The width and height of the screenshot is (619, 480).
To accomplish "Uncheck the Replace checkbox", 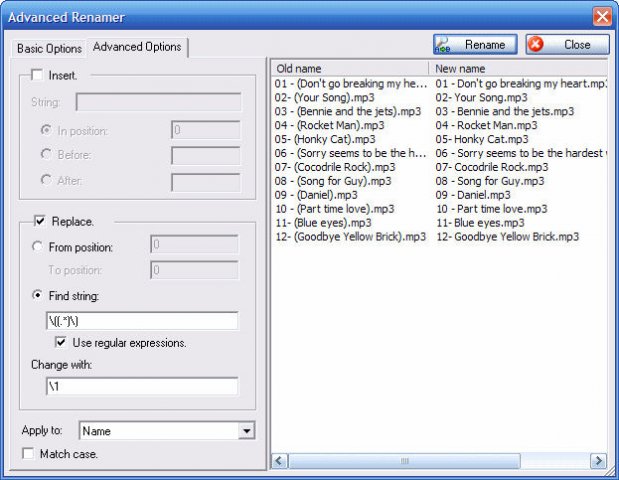I will 39,221.
